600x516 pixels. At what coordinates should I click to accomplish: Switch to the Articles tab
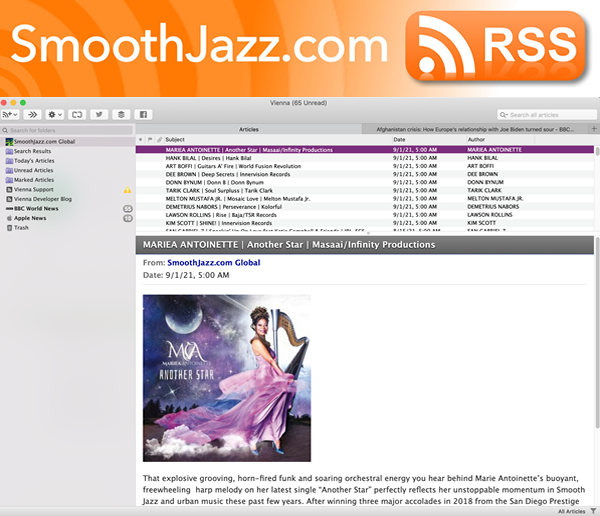[x=249, y=129]
